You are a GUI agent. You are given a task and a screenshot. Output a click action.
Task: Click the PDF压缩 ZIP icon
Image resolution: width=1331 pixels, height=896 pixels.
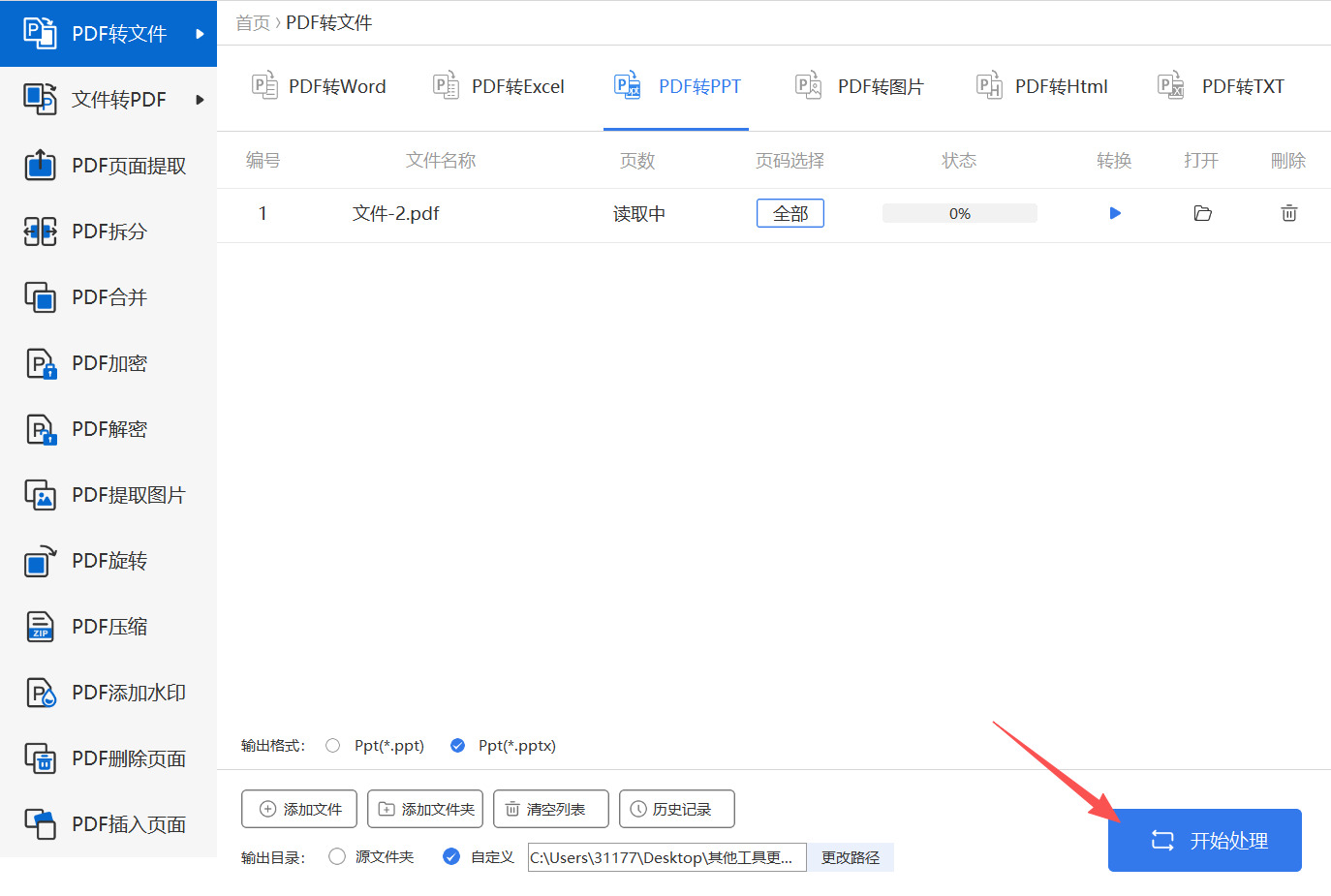coord(40,627)
